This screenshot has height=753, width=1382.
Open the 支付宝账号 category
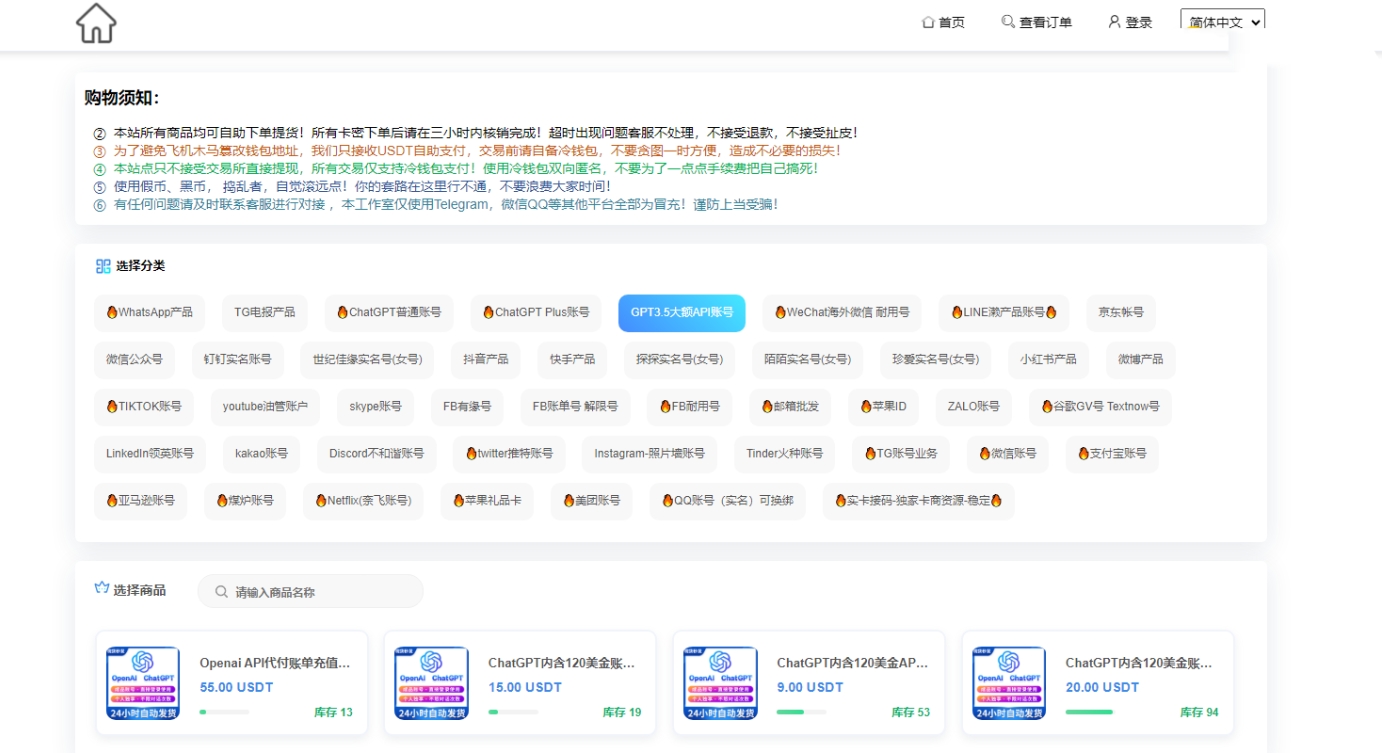click(x=1112, y=454)
